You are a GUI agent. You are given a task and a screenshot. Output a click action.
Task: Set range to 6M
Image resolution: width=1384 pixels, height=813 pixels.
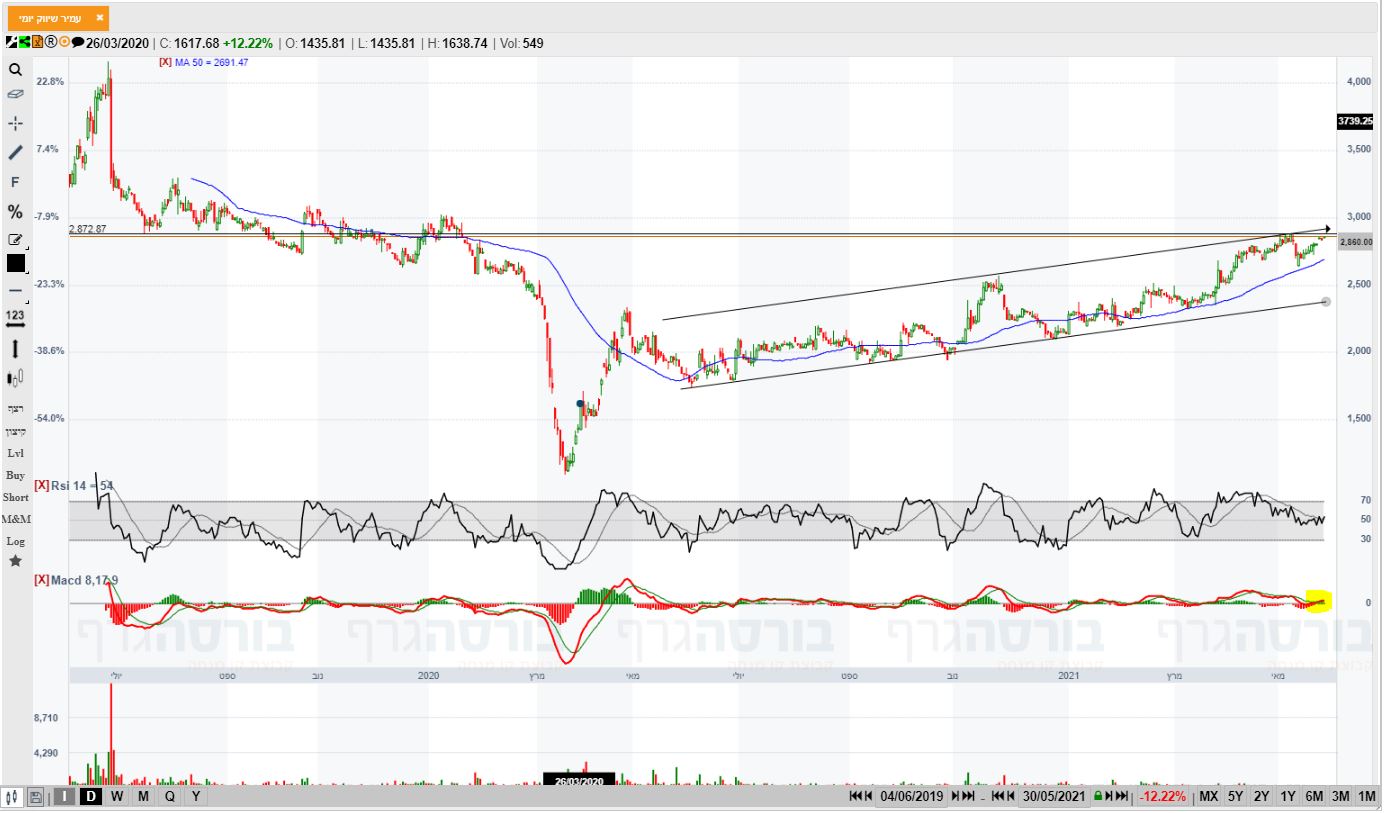coord(1315,797)
